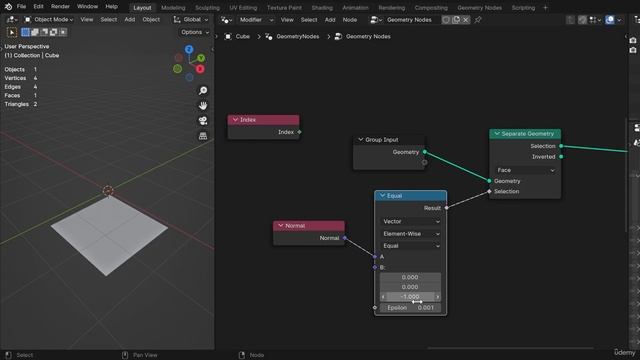640x360 pixels.
Task: Open the 3D viewport editor type selector
Action: tap(11, 20)
